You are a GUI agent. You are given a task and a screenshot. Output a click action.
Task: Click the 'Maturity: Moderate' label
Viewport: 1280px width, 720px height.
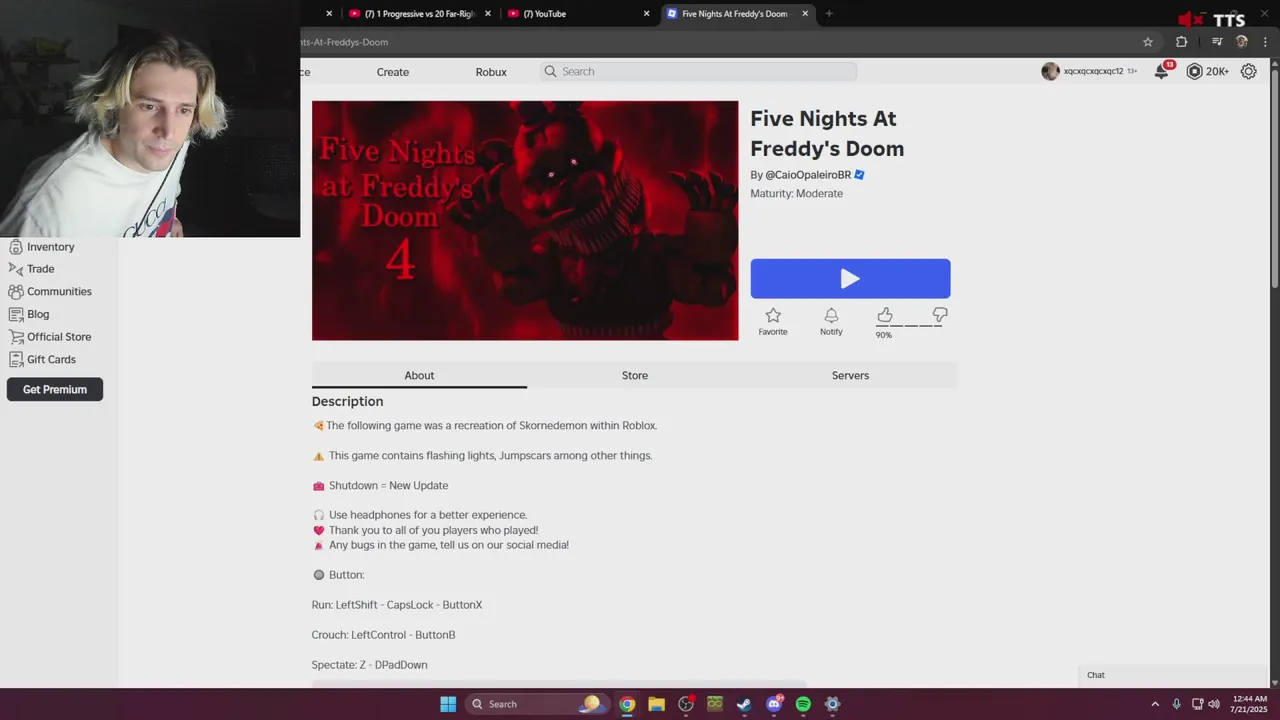click(x=797, y=194)
